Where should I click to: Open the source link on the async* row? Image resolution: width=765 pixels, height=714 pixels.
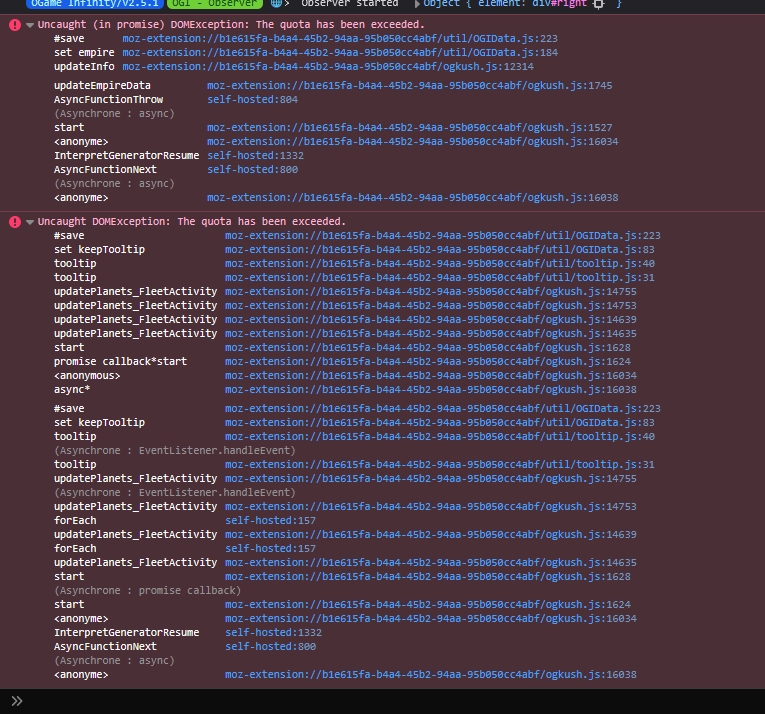(x=430, y=390)
